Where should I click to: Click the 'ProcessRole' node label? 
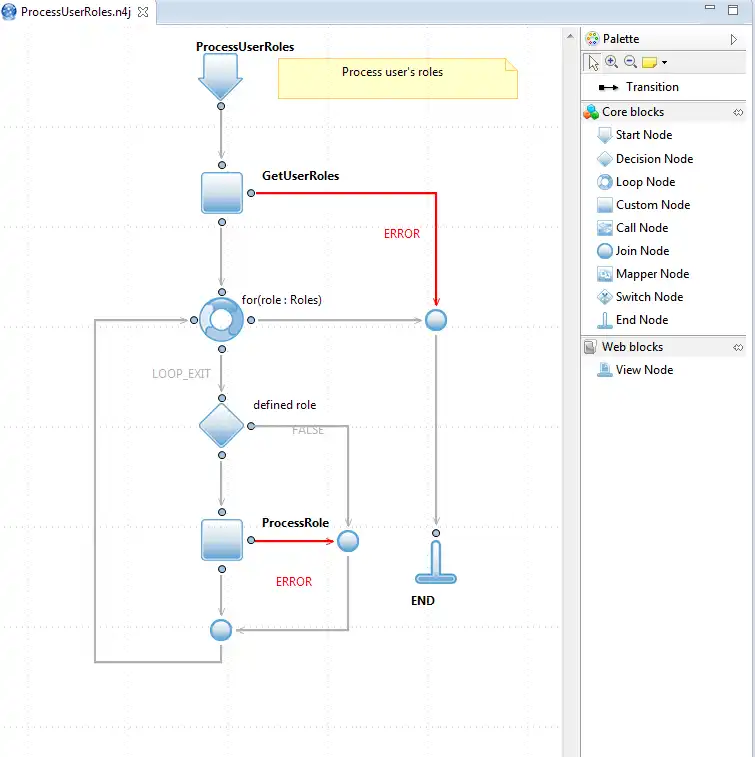pyautogui.click(x=295, y=523)
